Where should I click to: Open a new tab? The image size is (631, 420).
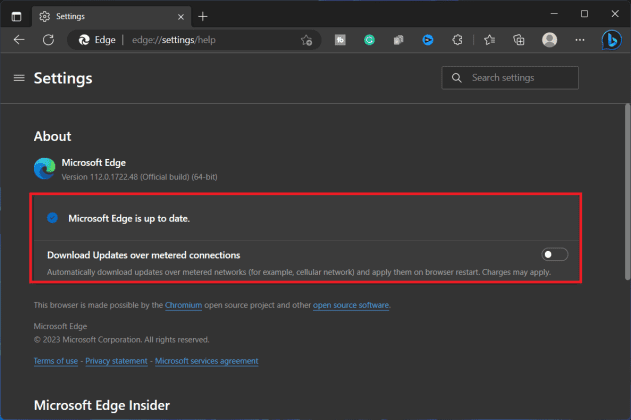[203, 16]
